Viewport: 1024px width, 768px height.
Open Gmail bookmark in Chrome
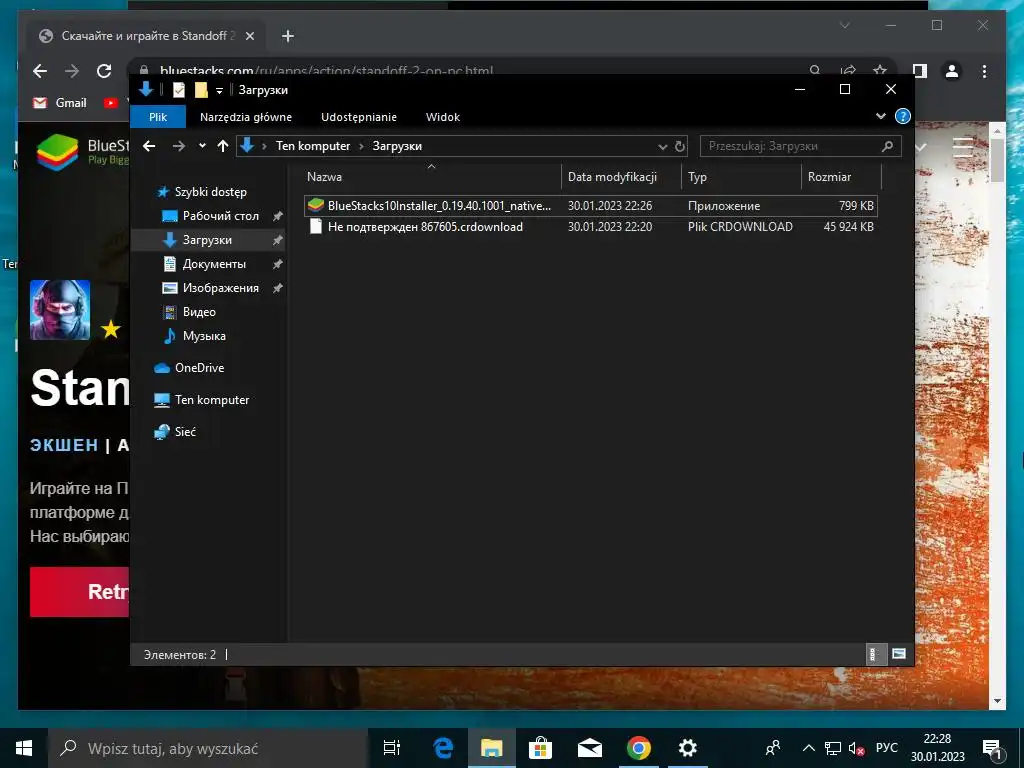pyautogui.click(x=60, y=103)
